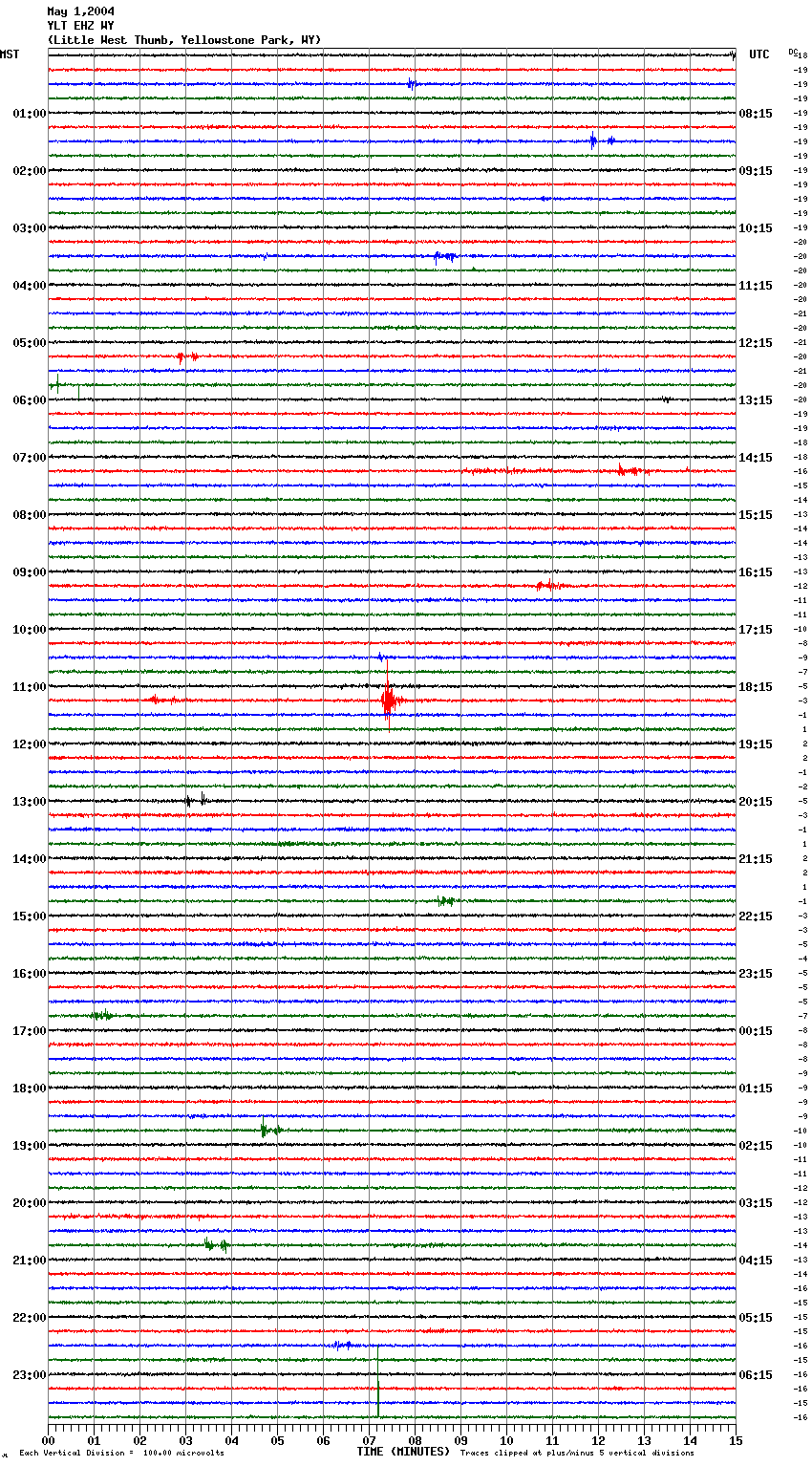The width and height of the screenshot is (812, 1466).
Task: Select the 07:00 MST hour label
Action: (29, 458)
